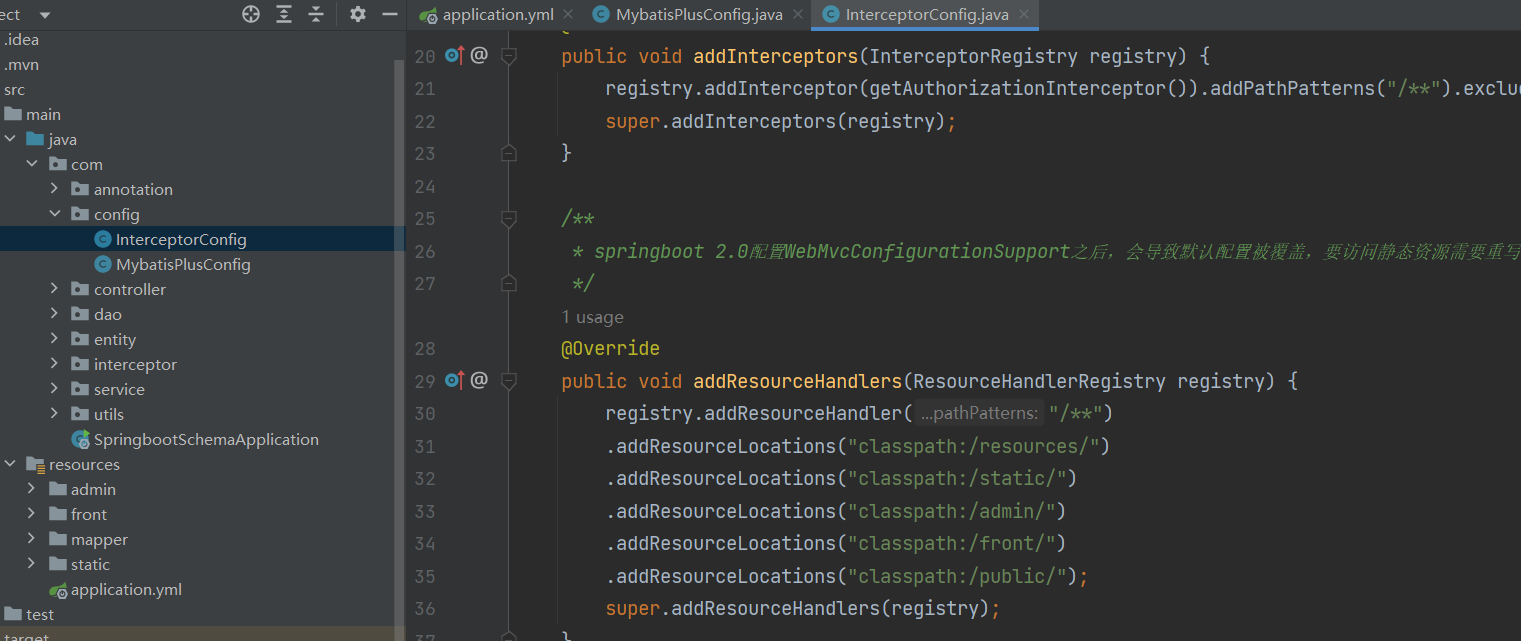This screenshot has width=1521, height=641.
Task: Click "classpath:/static/" string literal
Action: [x=957, y=478]
